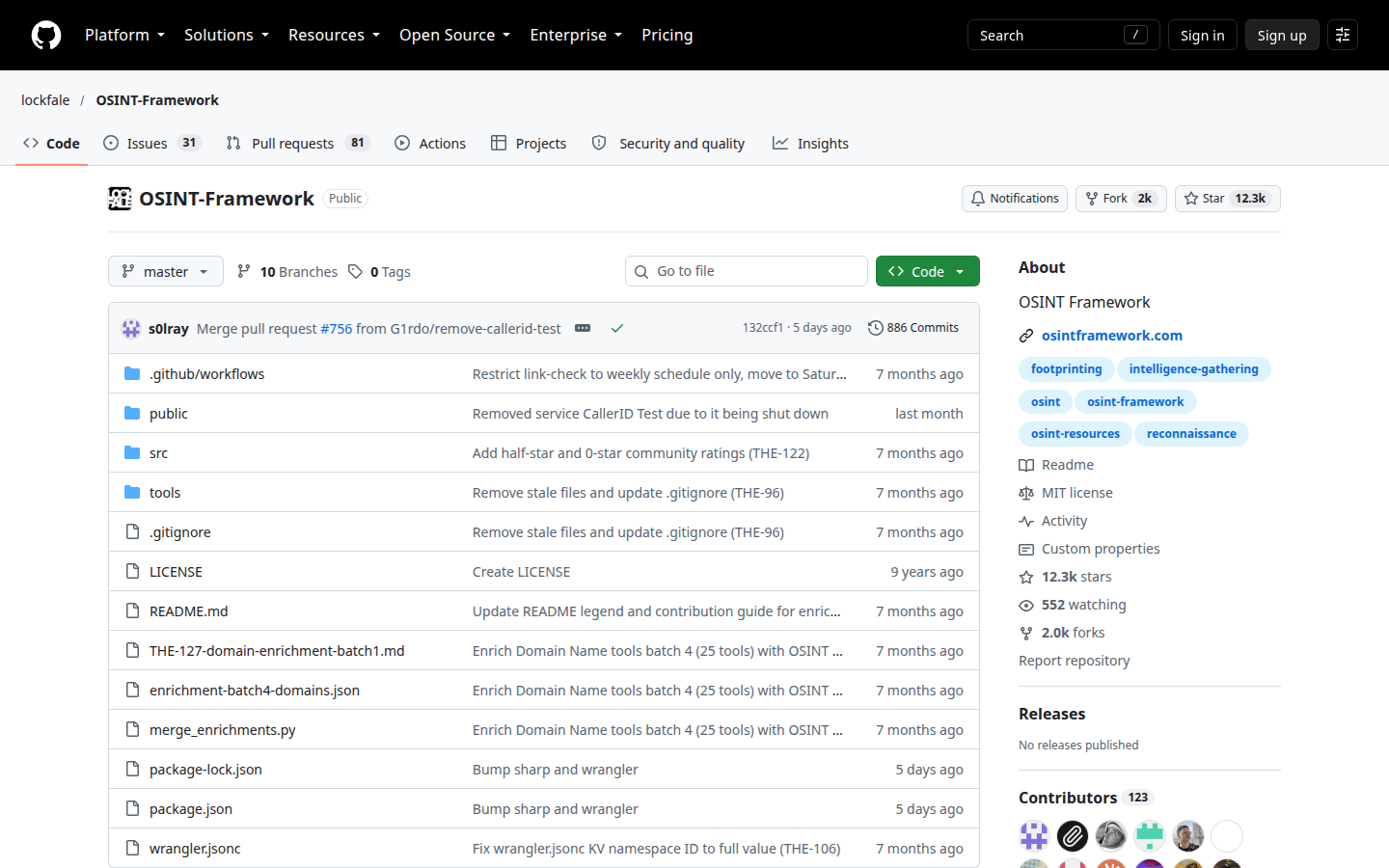Click the Sign up button
Viewport: 1389px width, 868px height.
[1282, 35]
